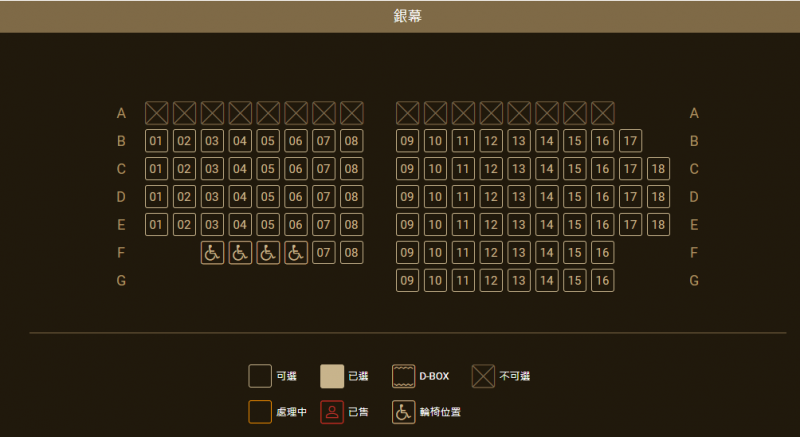
Task: Click the orange processing-seat box in legend
Action: tap(260, 411)
